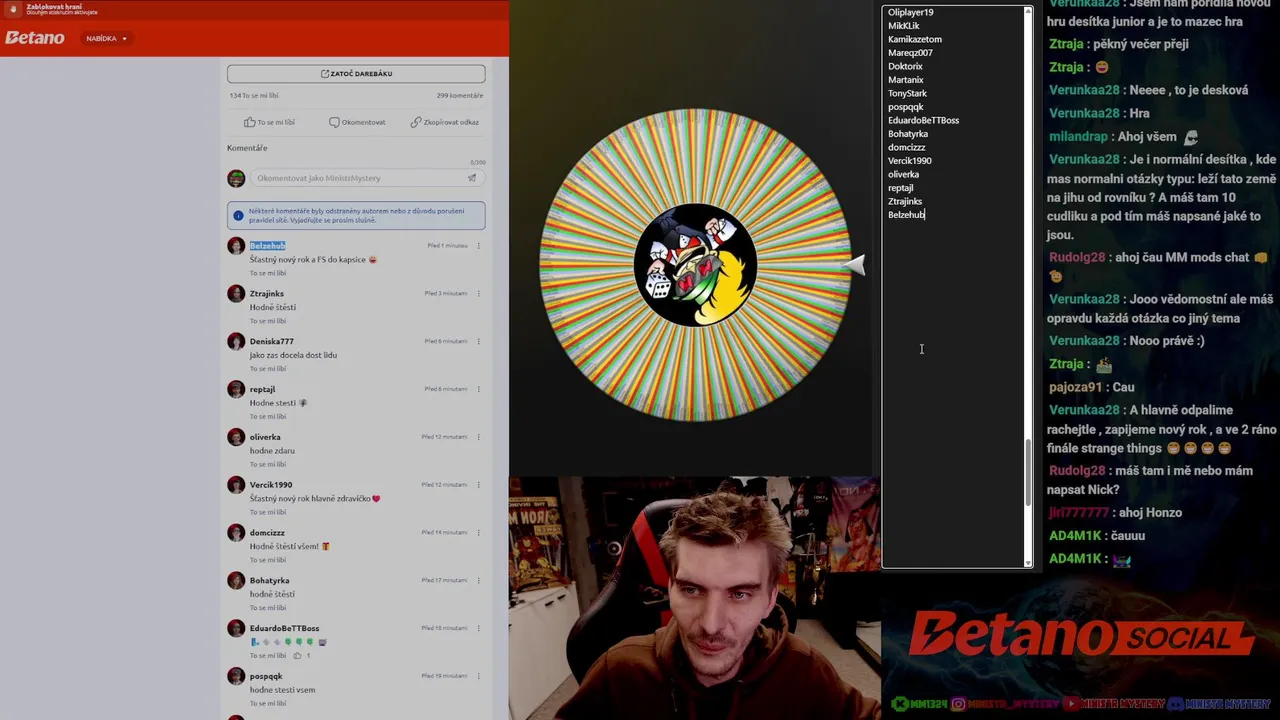Click EduardoBeTTBoss in the wheel name list
The width and height of the screenshot is (1280, 720).
click(x=923, y=120)
